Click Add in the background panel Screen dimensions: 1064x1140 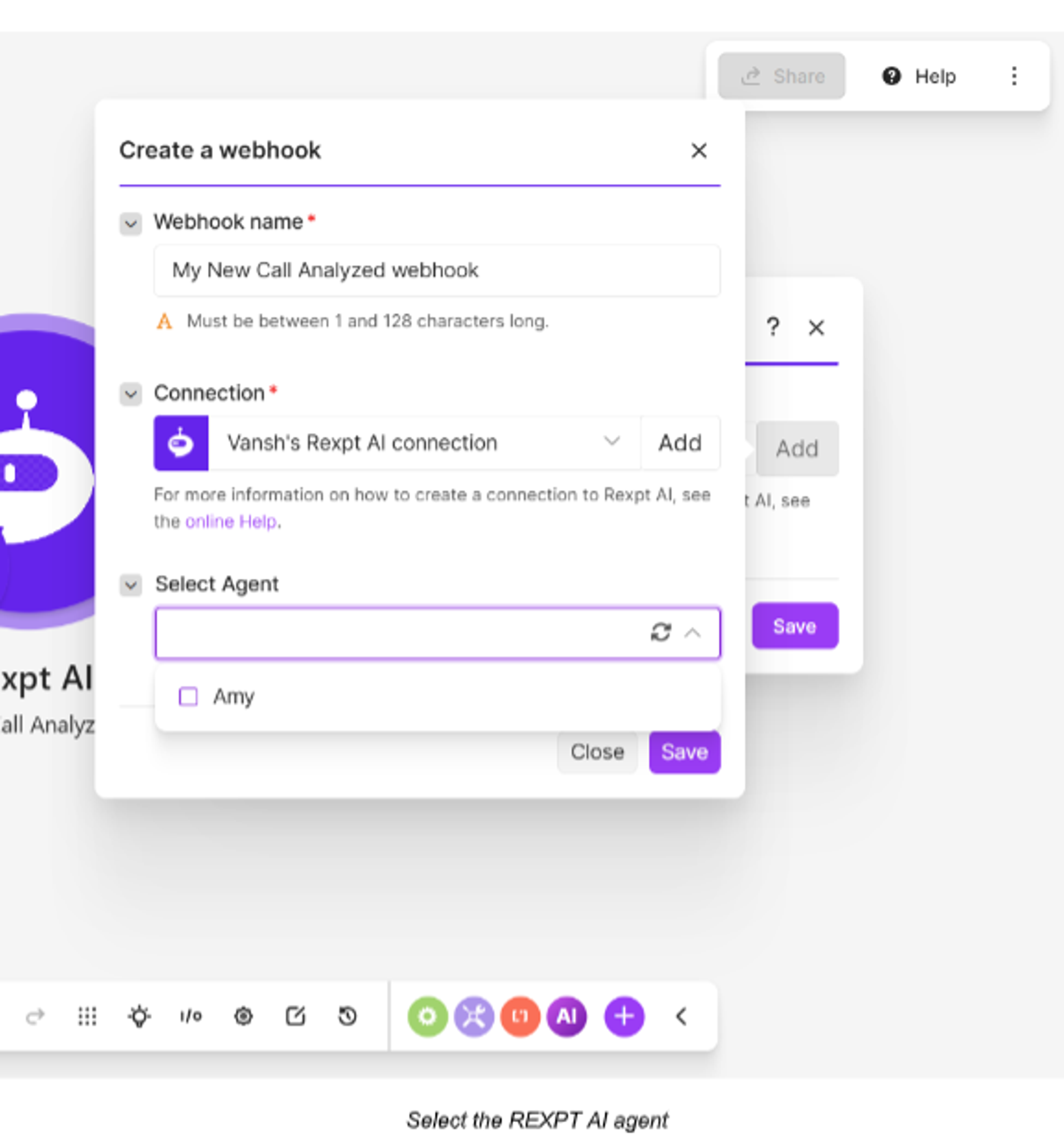click(797, 448)
